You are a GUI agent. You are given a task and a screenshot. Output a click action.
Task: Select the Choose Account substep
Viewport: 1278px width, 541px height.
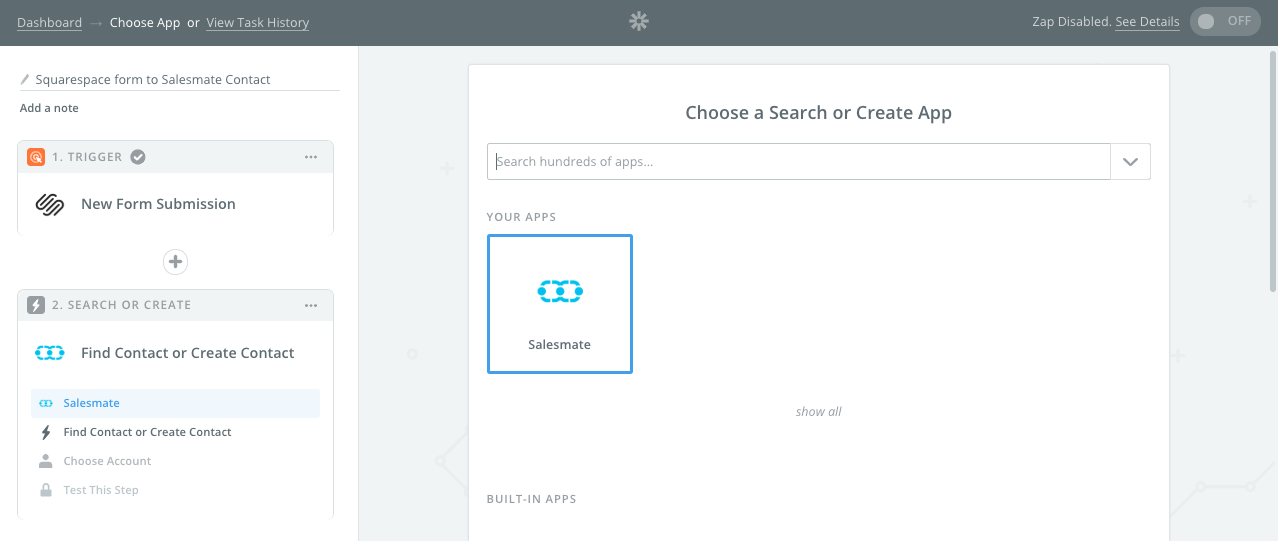pos(175,461)
